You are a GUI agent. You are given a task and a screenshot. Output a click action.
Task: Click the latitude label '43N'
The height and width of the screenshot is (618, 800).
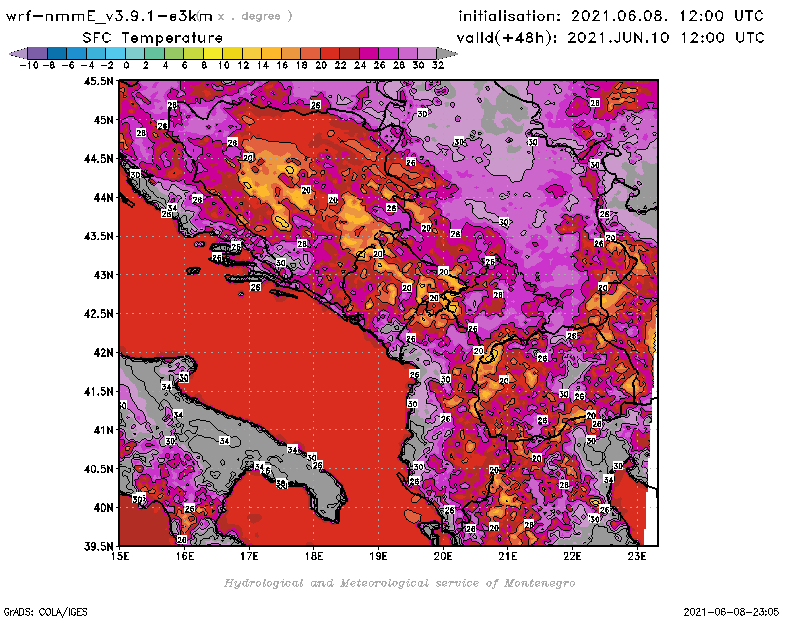click(x=103, y=275)
